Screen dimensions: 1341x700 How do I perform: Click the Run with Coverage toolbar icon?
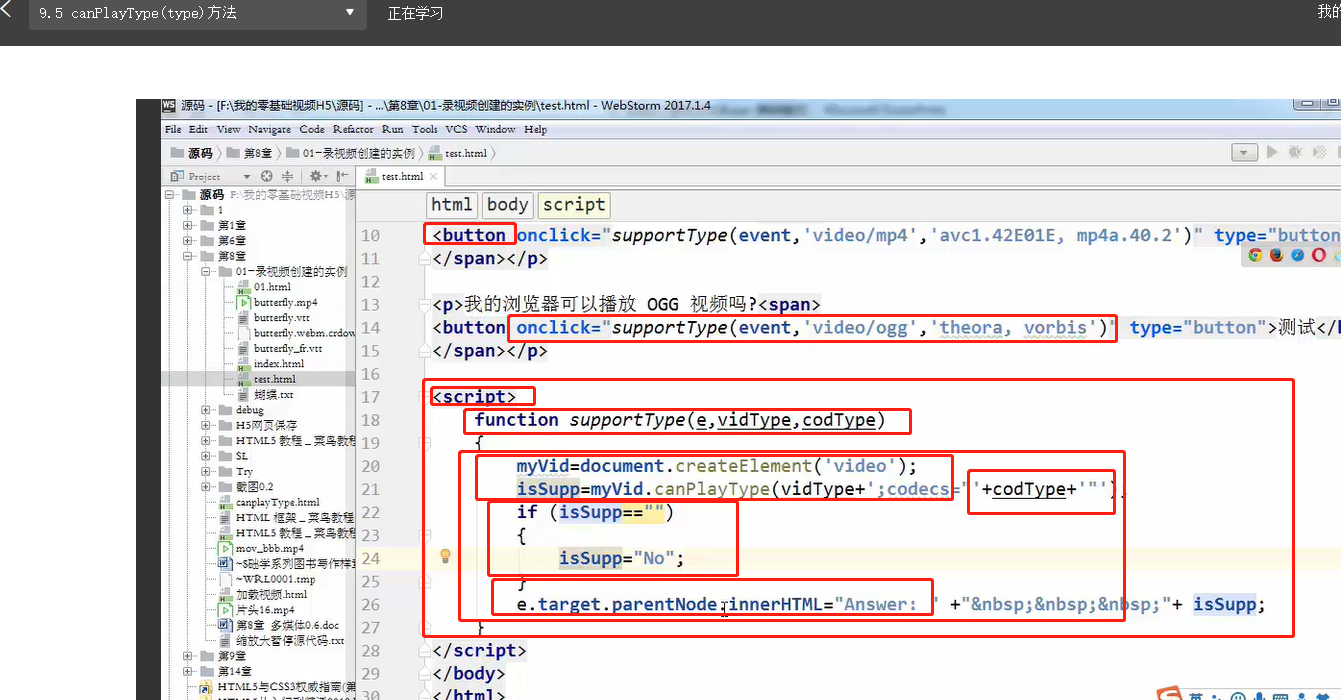pyautogui.click(x=1320, y=153)
